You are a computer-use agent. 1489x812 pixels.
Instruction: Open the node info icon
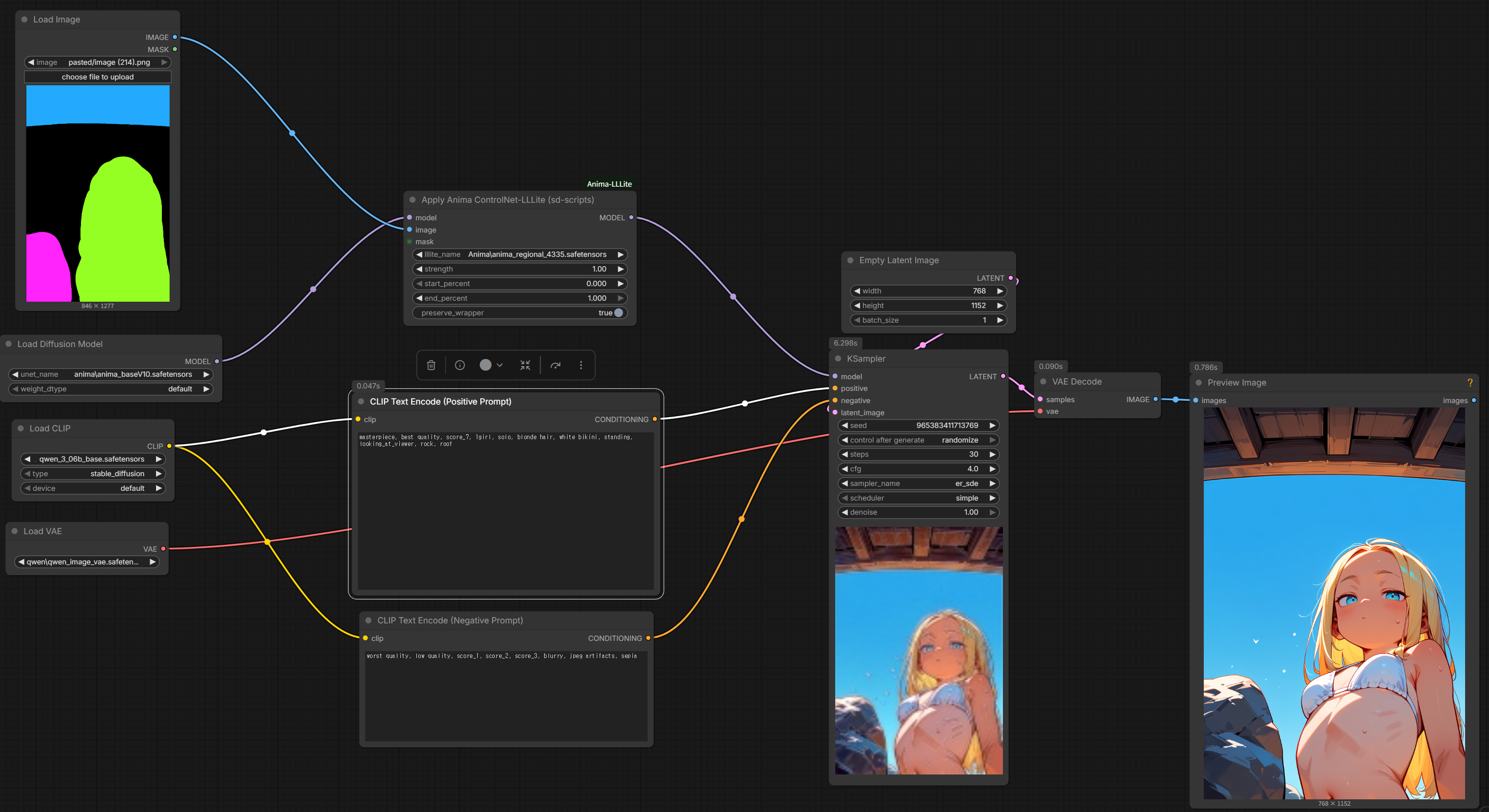(460, 365)
